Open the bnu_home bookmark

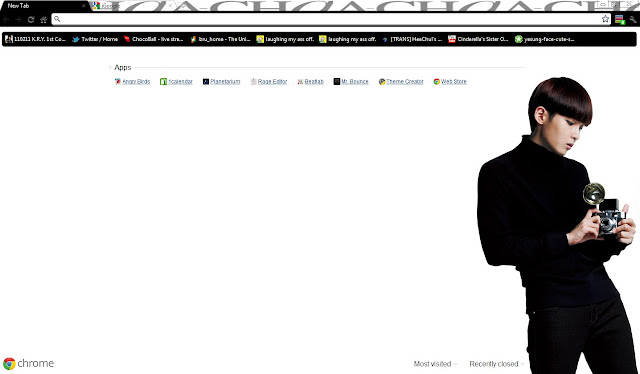[x=220, y=39]
